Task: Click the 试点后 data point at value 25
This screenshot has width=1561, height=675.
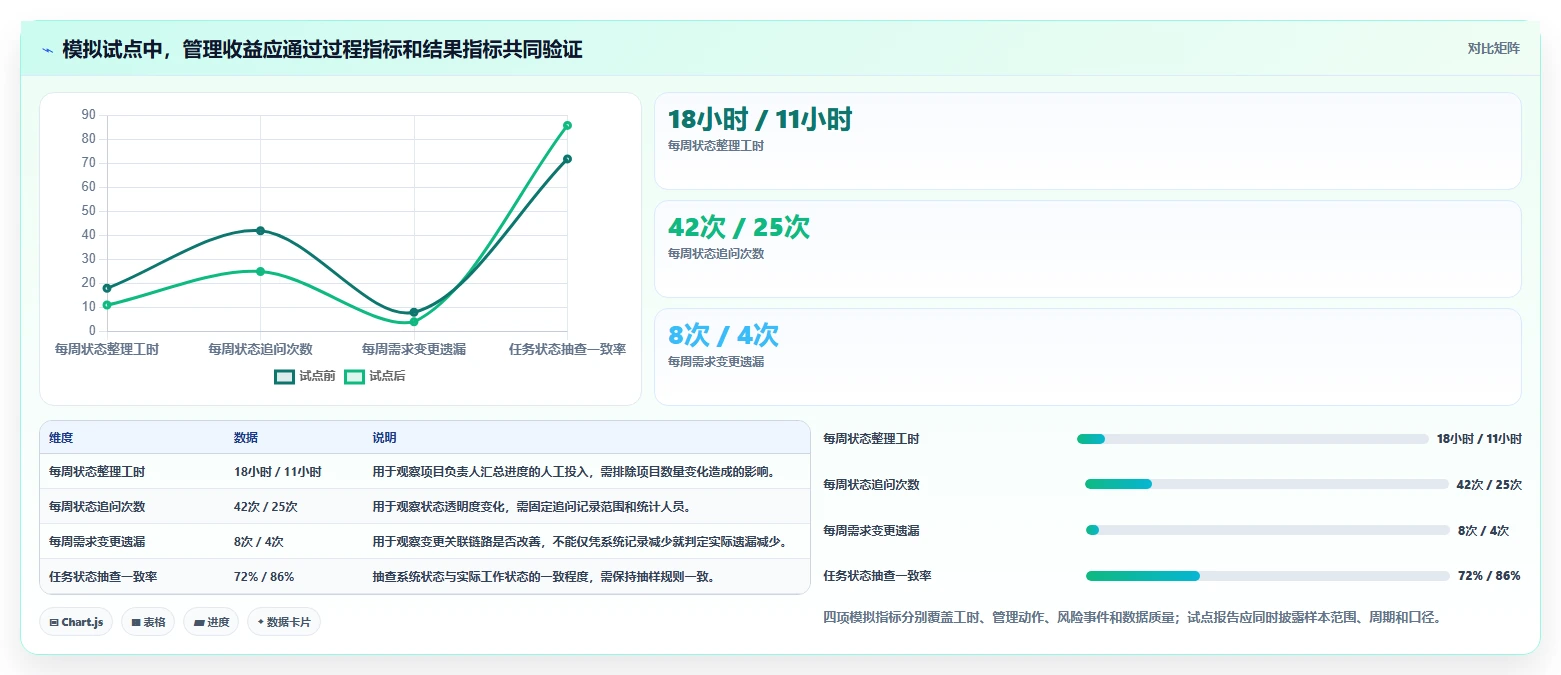Action: [260, 271]
